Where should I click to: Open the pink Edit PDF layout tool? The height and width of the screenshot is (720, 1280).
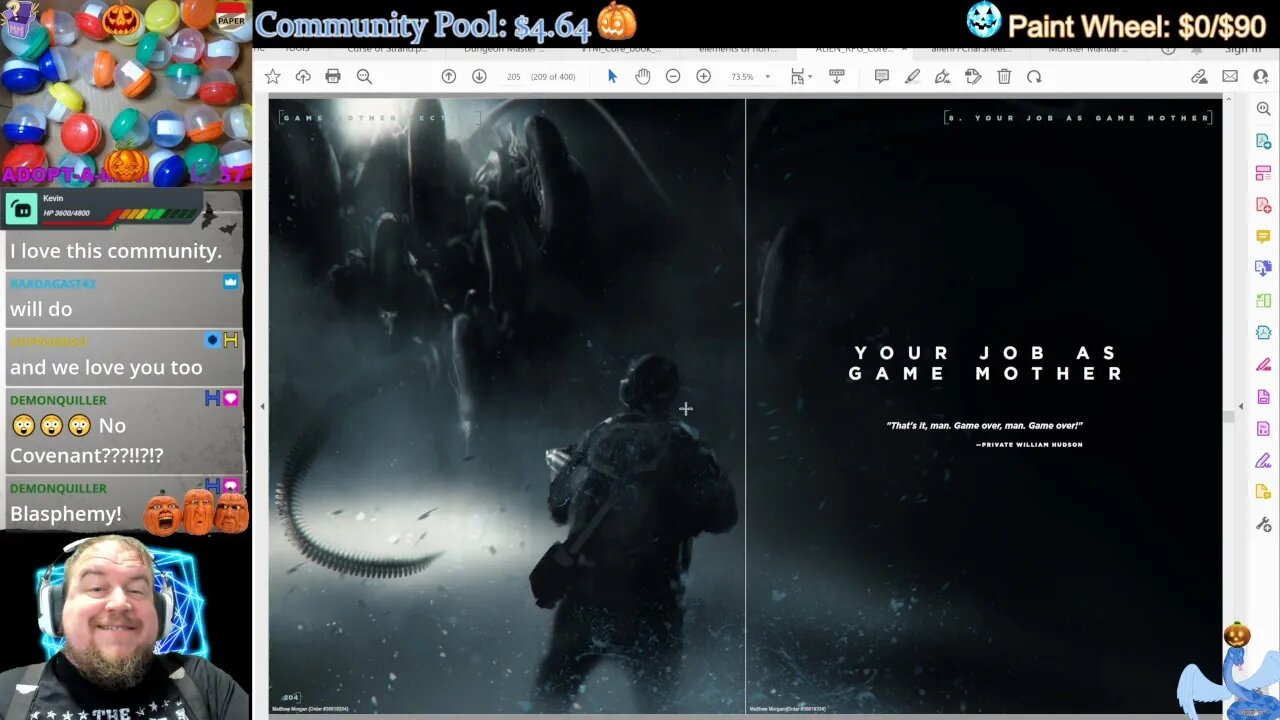[1264, 174]
